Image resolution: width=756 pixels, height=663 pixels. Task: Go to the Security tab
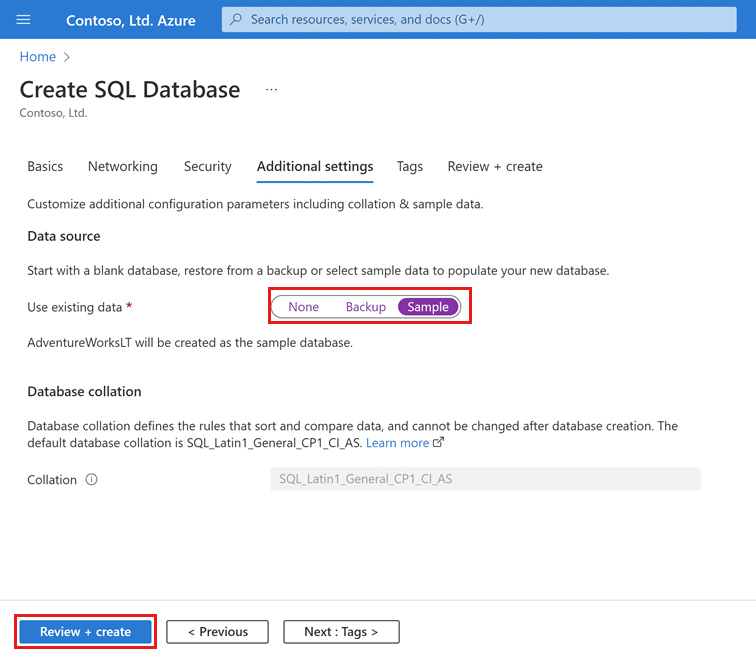tap(207, 167)
